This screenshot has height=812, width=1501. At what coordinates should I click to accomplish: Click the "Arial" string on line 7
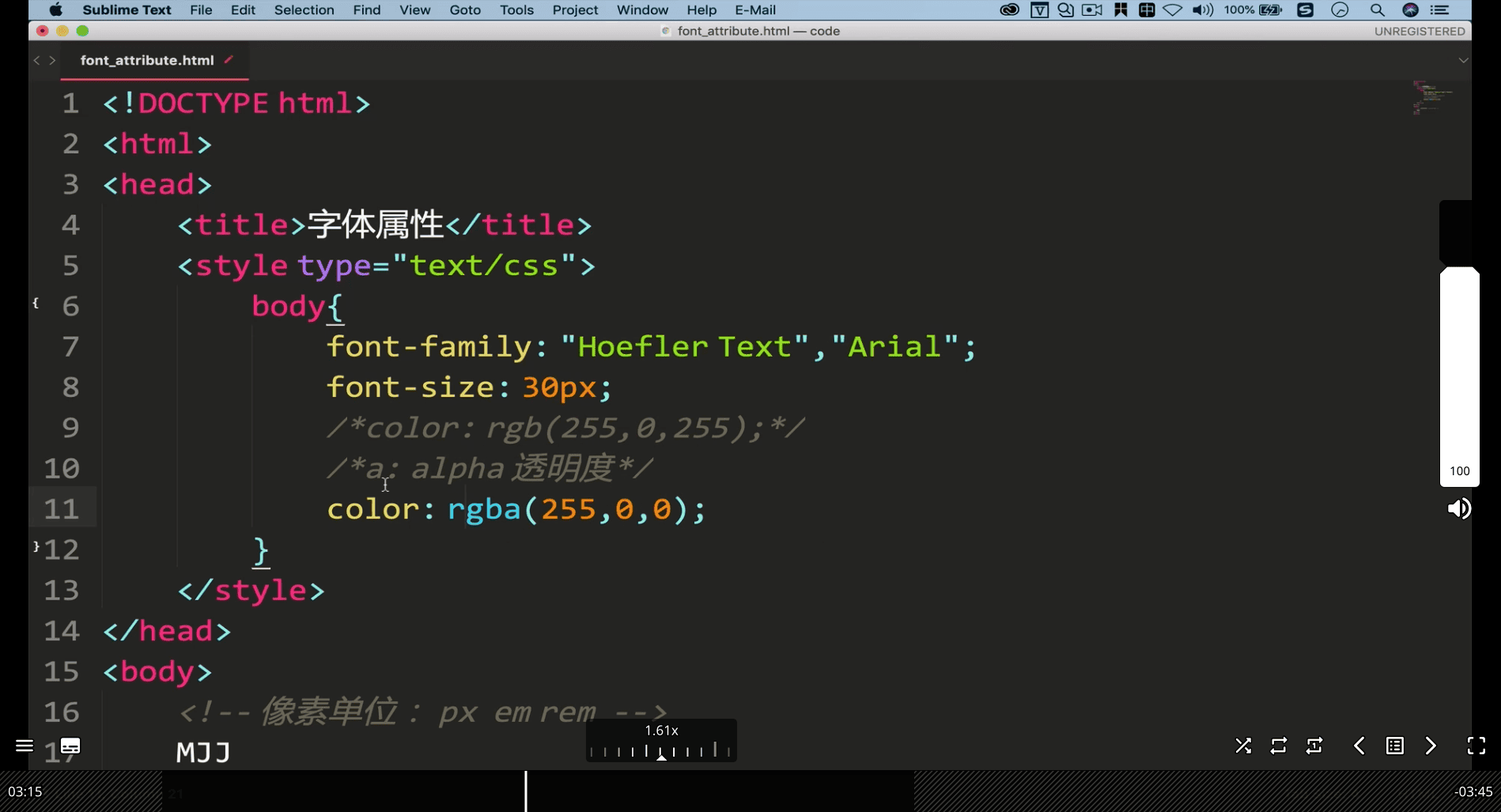(x=894, y=346)
